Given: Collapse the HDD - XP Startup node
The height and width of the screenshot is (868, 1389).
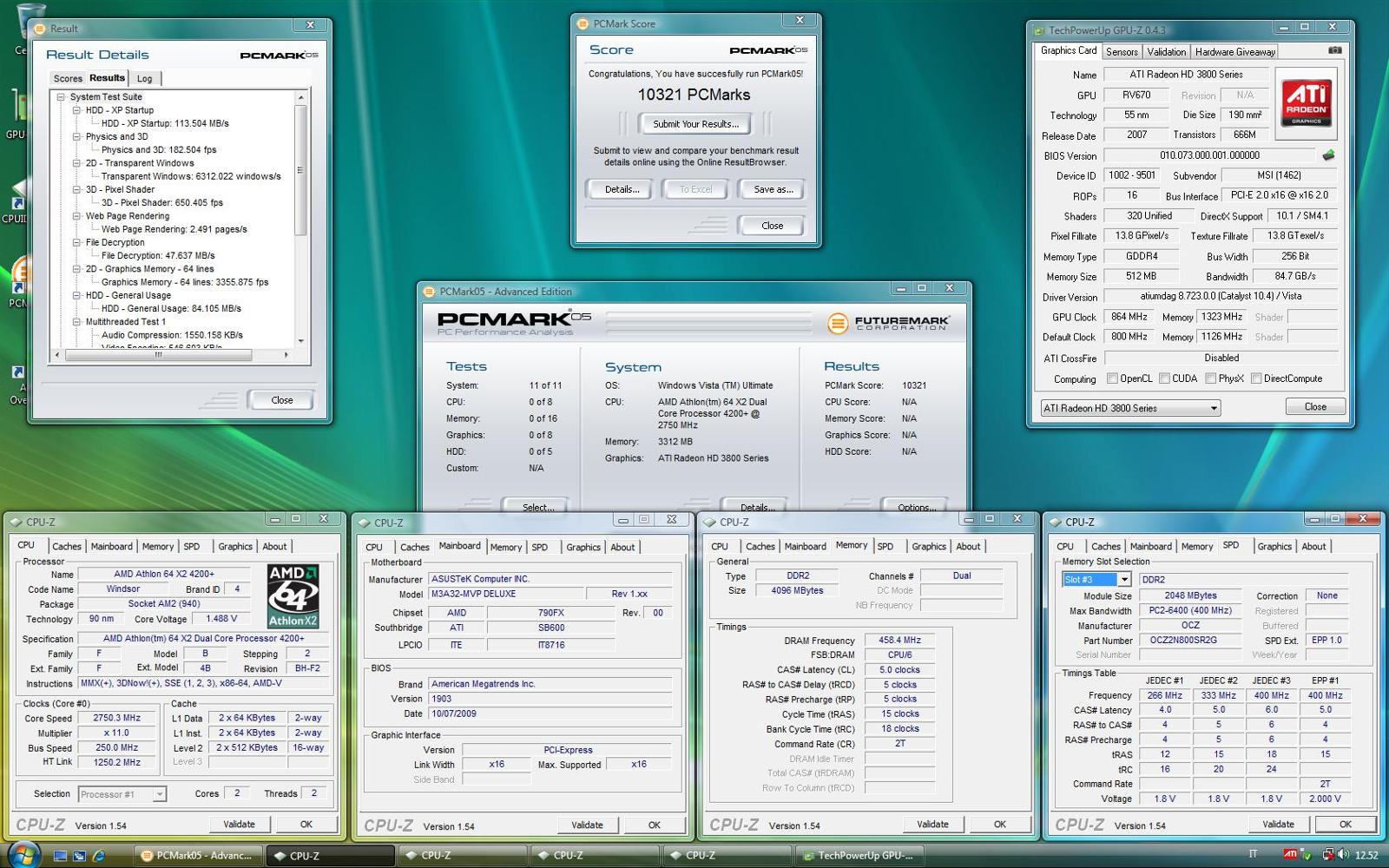Looking at the screenshot, I should 76,110.
